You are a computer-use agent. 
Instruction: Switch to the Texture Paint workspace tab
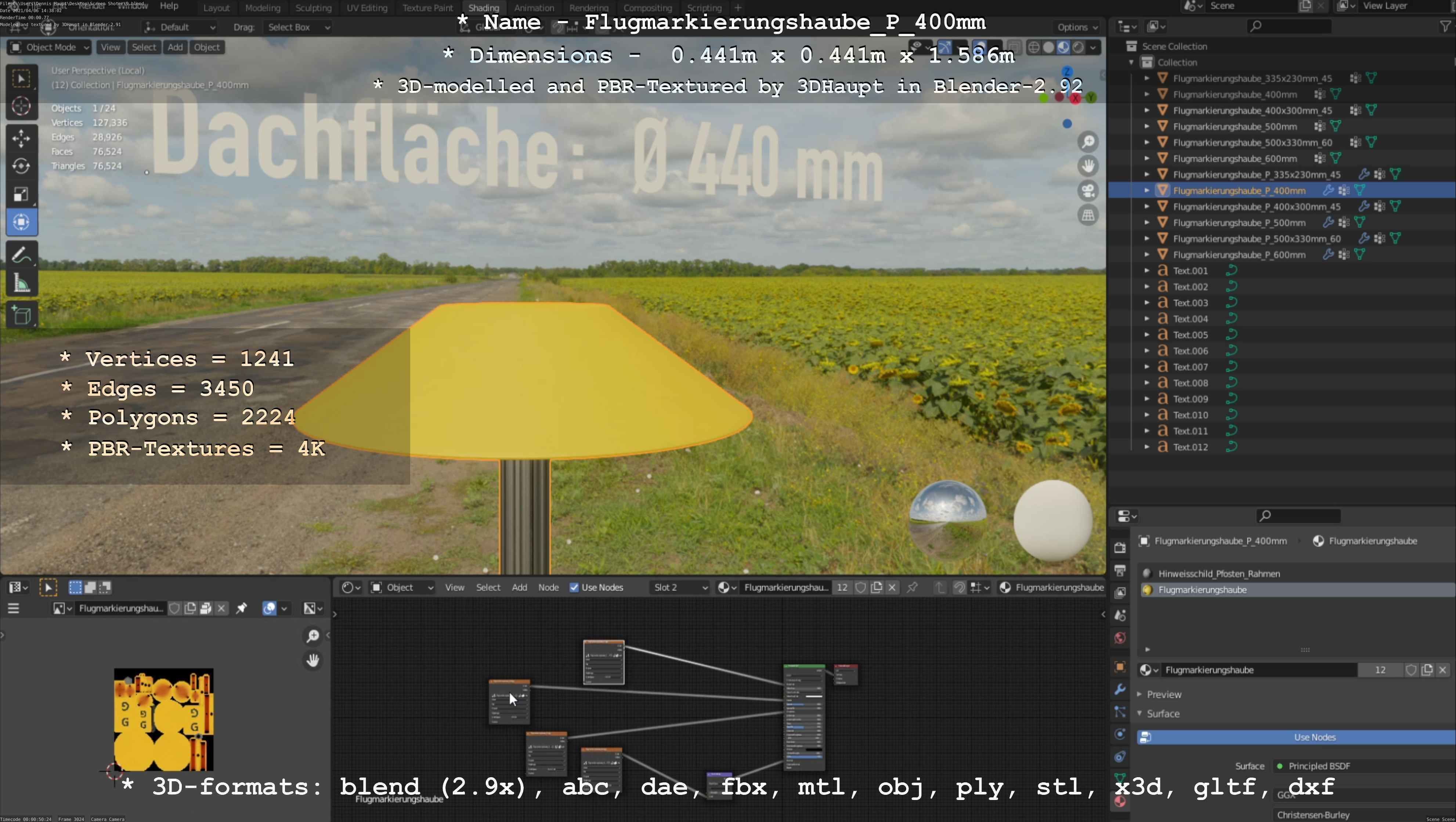427,8
